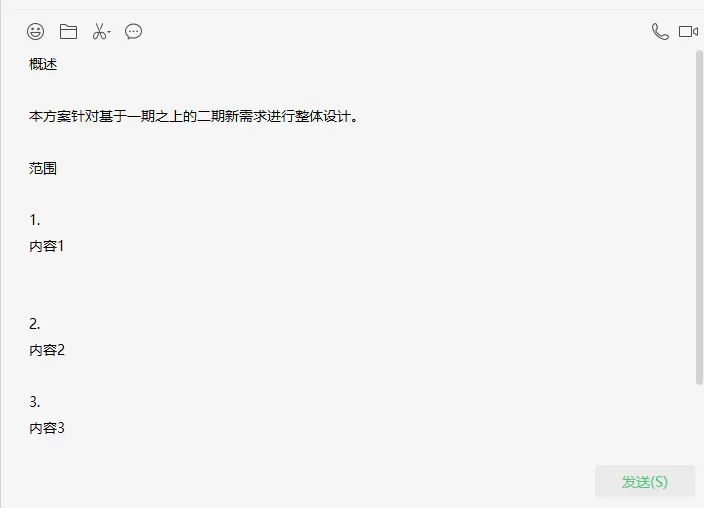Place cursor on the 范围 heading
Image resolution: width=704 pixels, height=508 pixels.
coord(43,168)
